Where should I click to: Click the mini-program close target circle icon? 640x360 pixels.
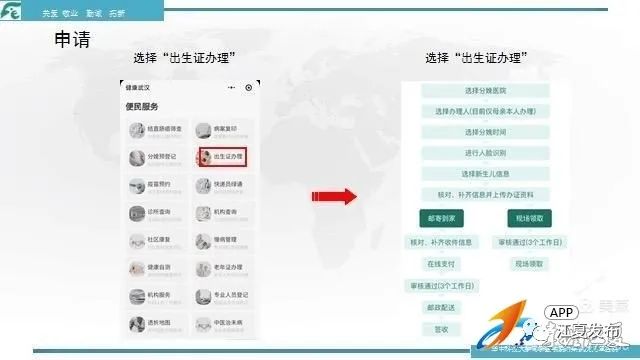249,87
